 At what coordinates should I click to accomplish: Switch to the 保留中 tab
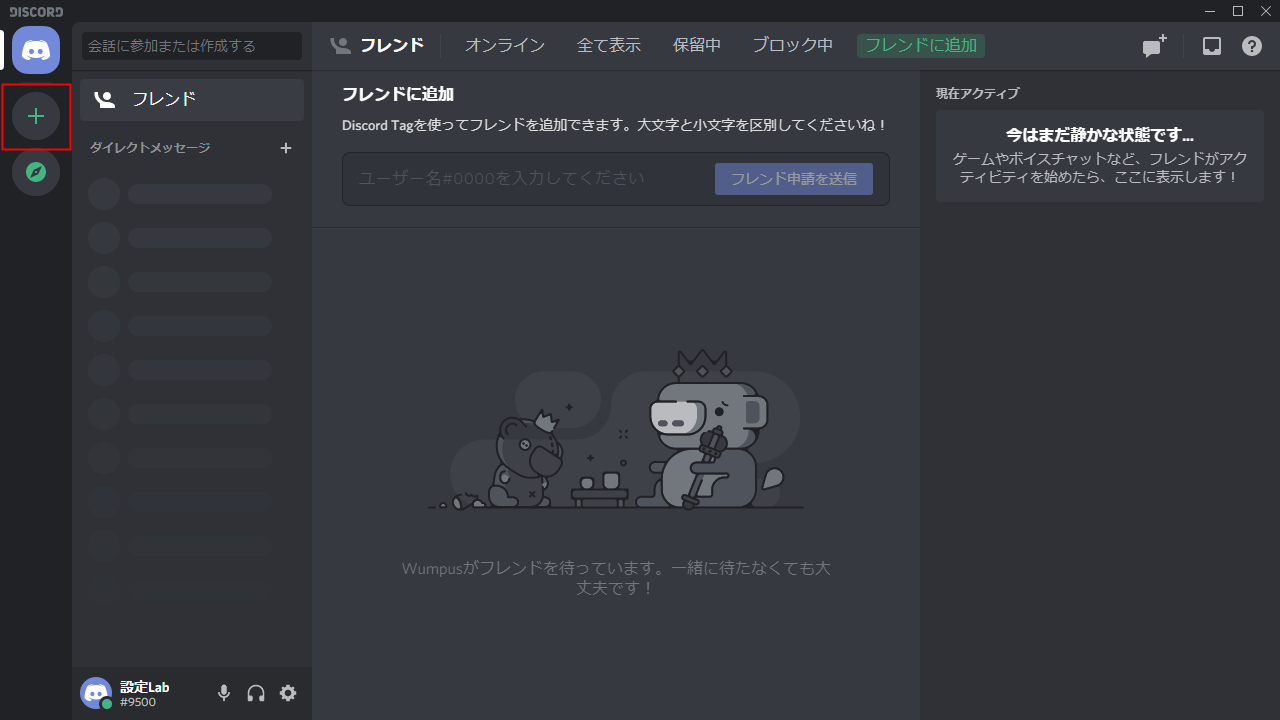(x=697, y=46)
